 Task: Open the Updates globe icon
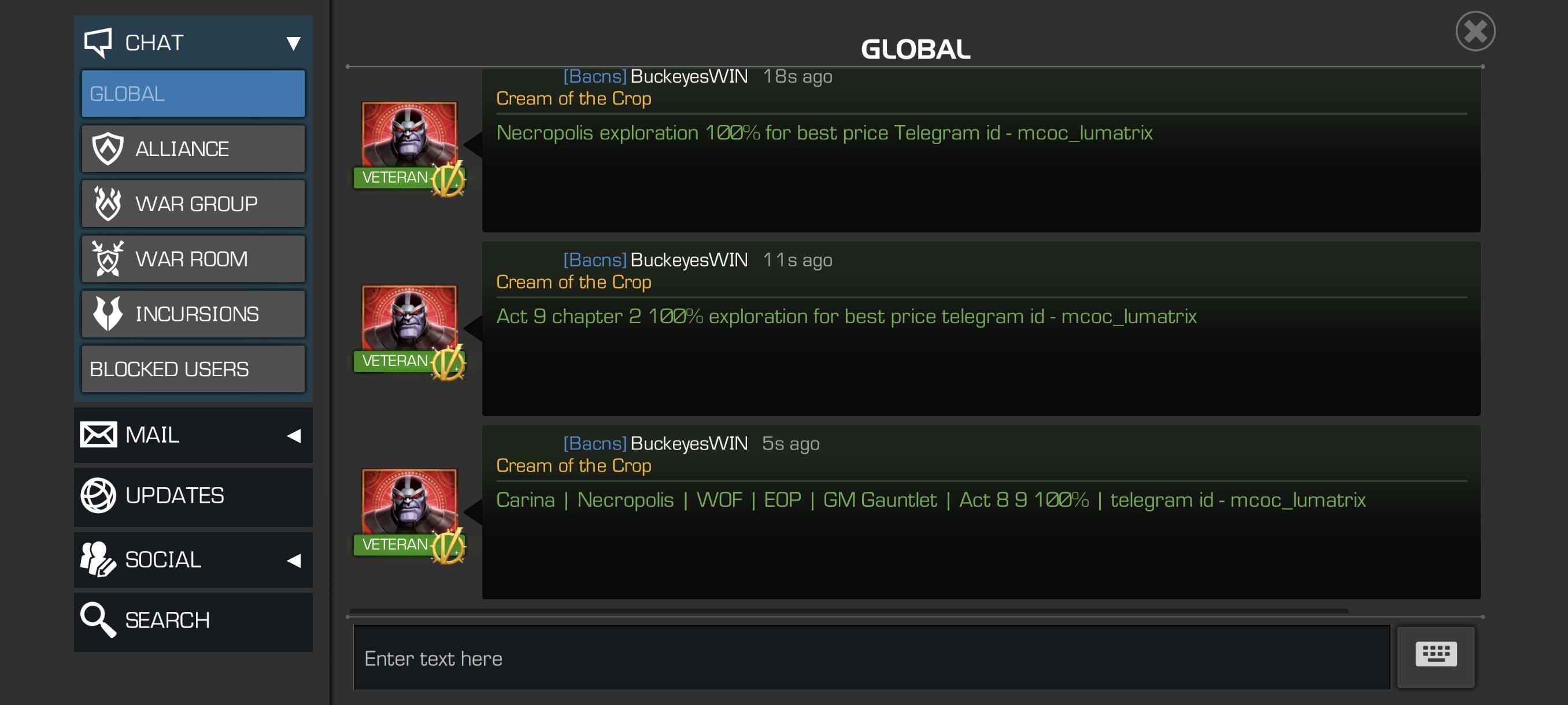pyautogui.click(x=98, y=496)
